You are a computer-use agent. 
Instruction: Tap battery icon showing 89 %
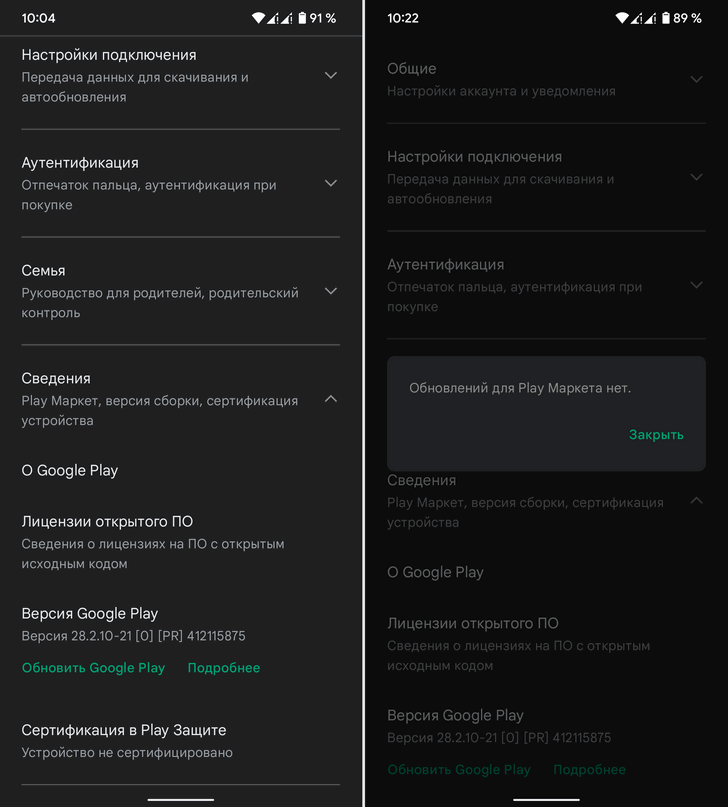coord(666,18)
